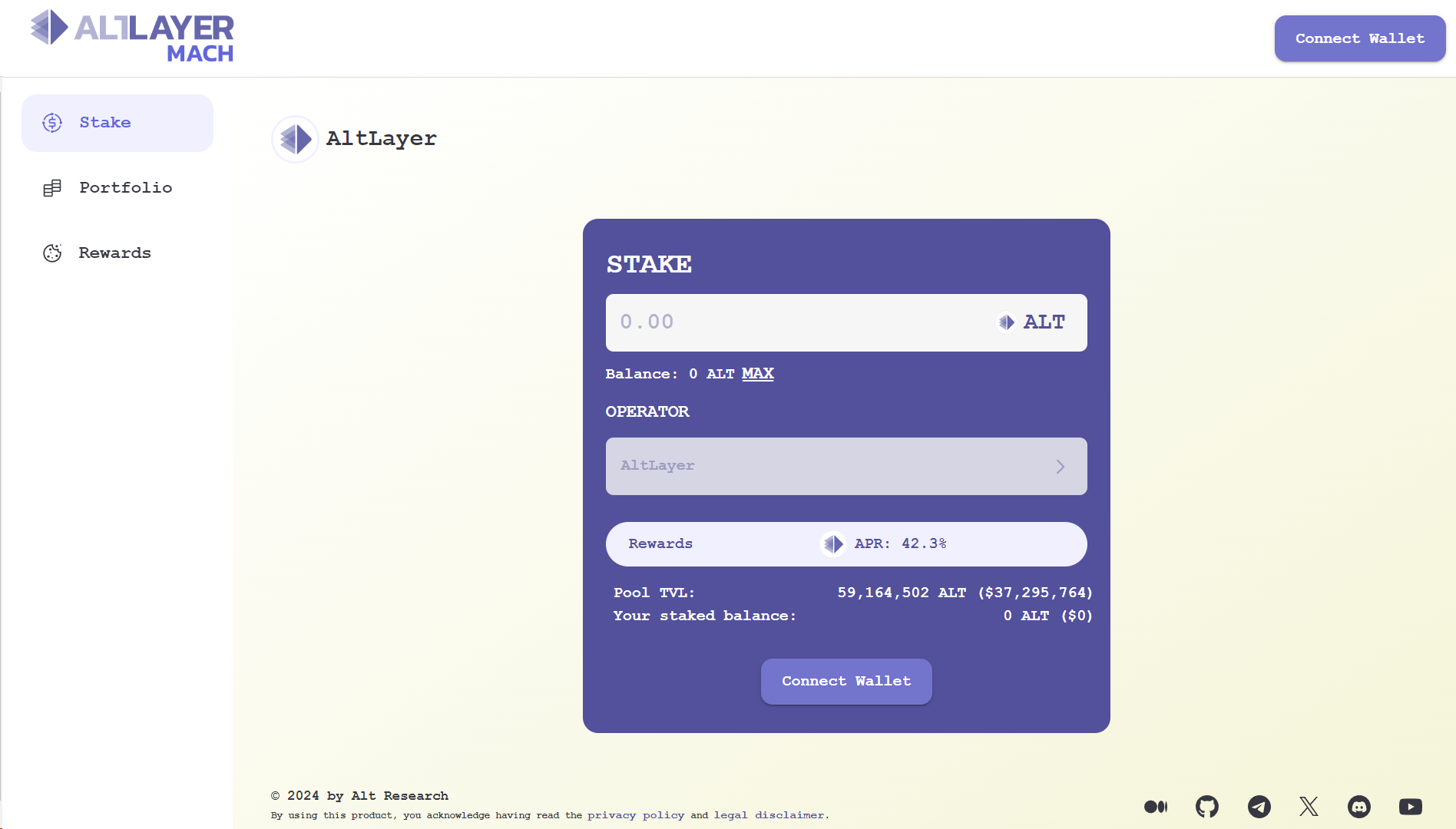The image size is (1456, 829).
Task: Click the ALT token icon in input
Action: tap(1006, 322)
